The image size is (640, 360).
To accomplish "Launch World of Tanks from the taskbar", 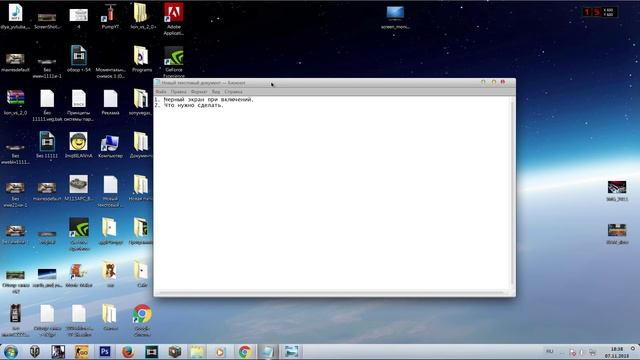I will tap(35, 351).
